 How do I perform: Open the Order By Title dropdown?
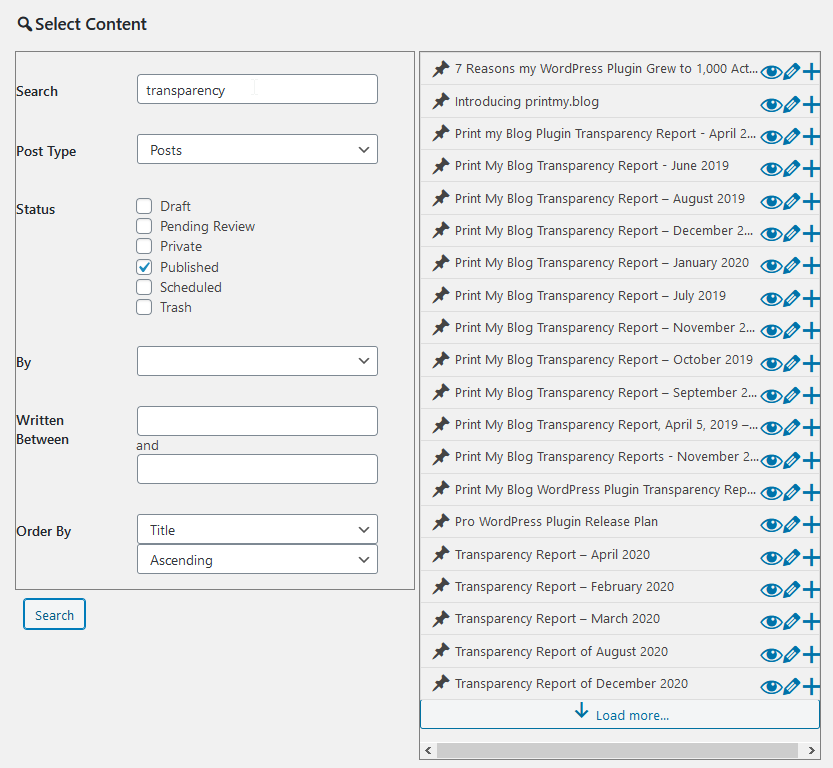point(257,529)
